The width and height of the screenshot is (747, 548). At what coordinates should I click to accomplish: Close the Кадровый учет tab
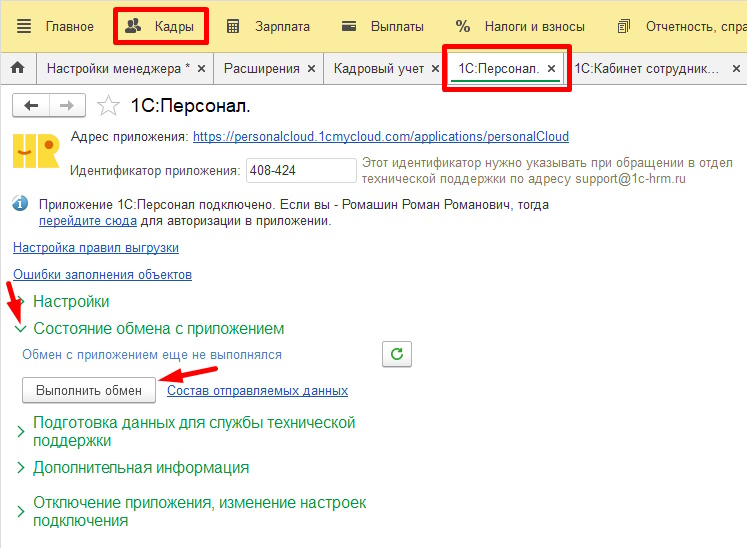(435, 69)
